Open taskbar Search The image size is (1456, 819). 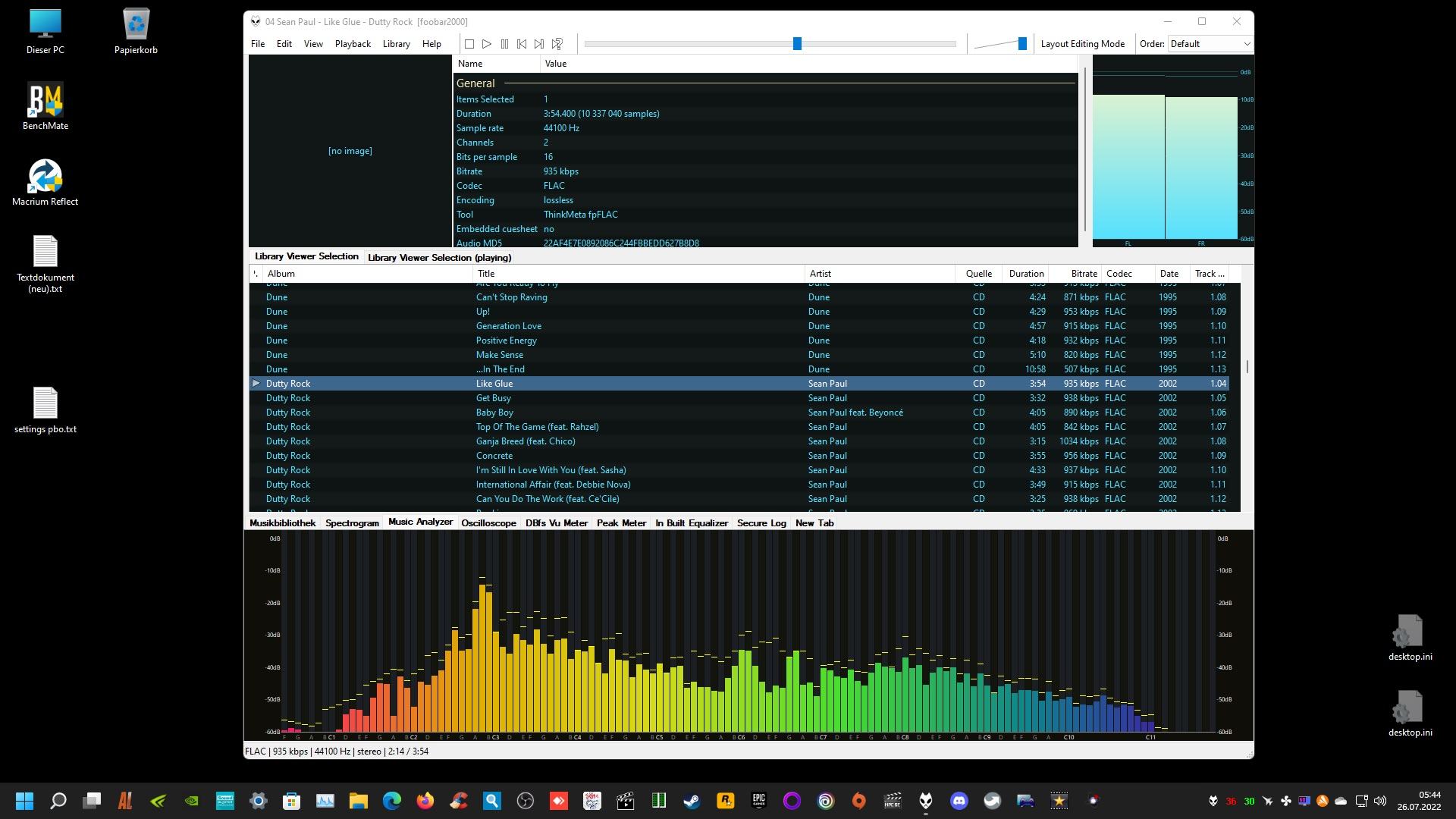tap(58, 801)
